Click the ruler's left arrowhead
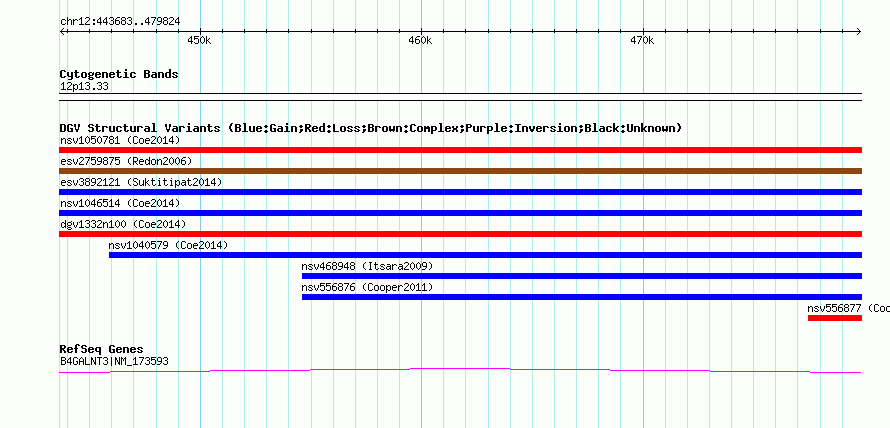This screenshot has width=890, height=428. click(62, 31)
